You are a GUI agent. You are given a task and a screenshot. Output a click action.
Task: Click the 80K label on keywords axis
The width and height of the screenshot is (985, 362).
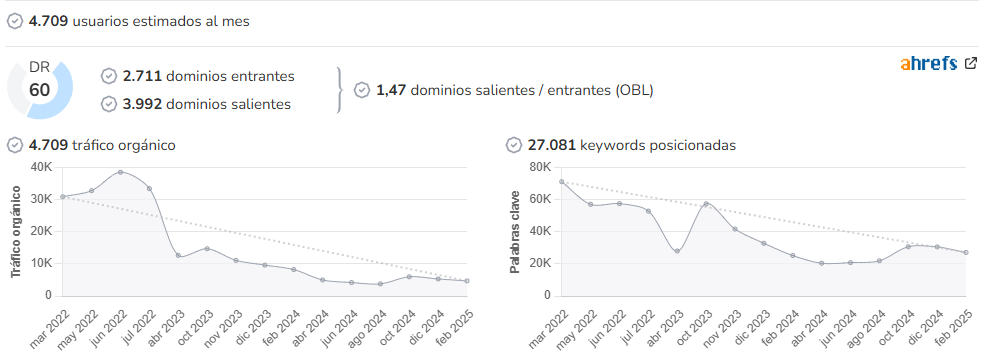pyautogui.click(x=540, y=167)
